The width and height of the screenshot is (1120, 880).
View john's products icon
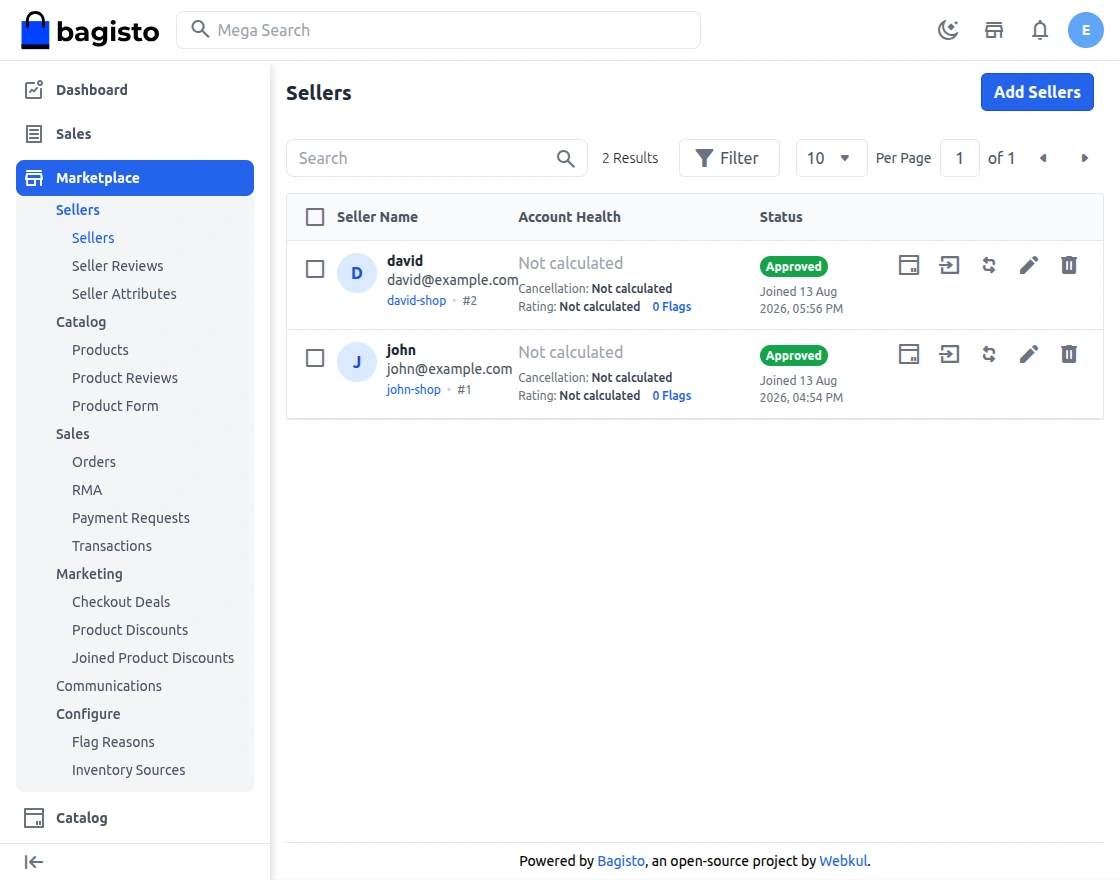[909, 354]
